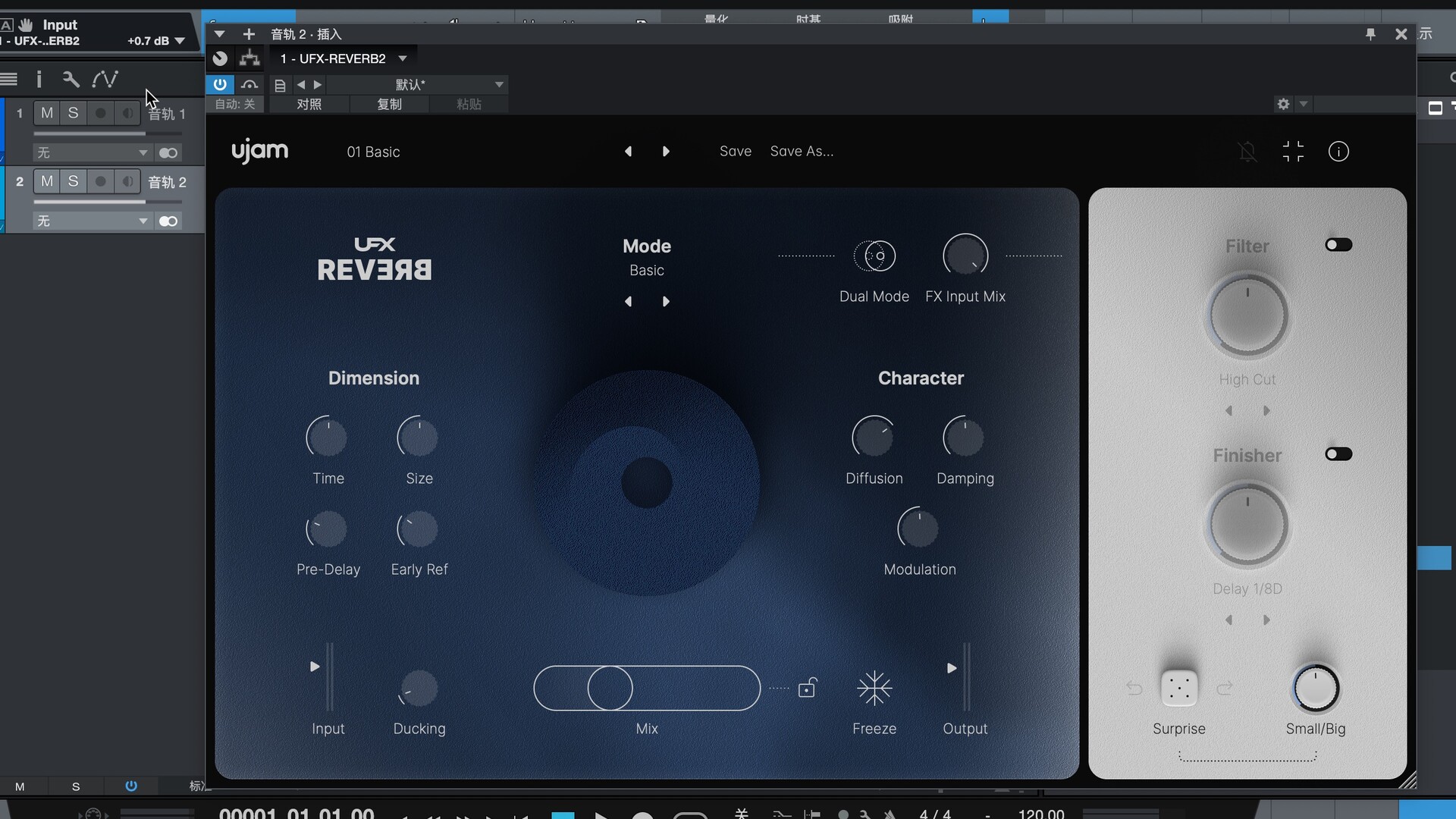
Task: Toggle the stereo link switch on track 1
Action: click(x=168, y=153)
